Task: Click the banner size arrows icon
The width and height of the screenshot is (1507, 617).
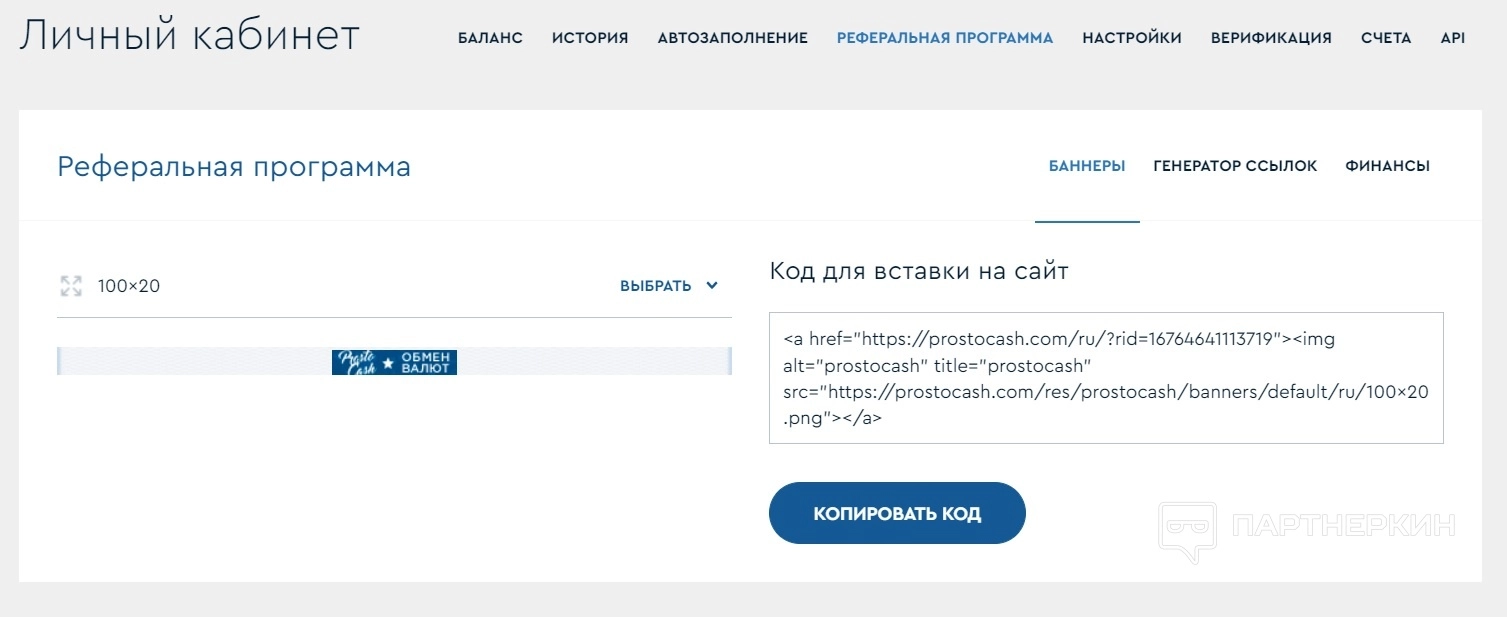Action: click(71, 286)
